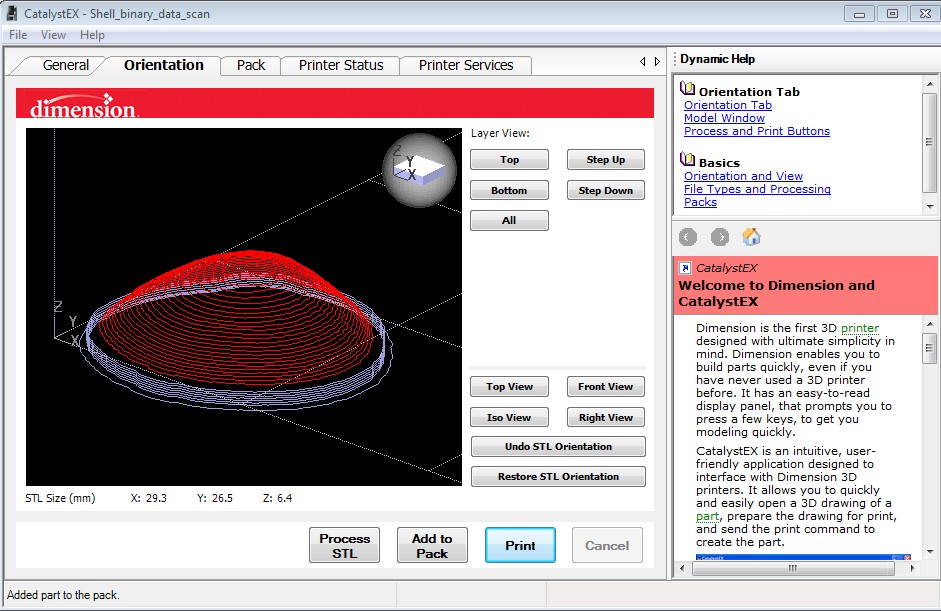Click the Process STL button
The height and width of the screenshot is (611, 941).
pyautogui.click(x=344, y=546)
